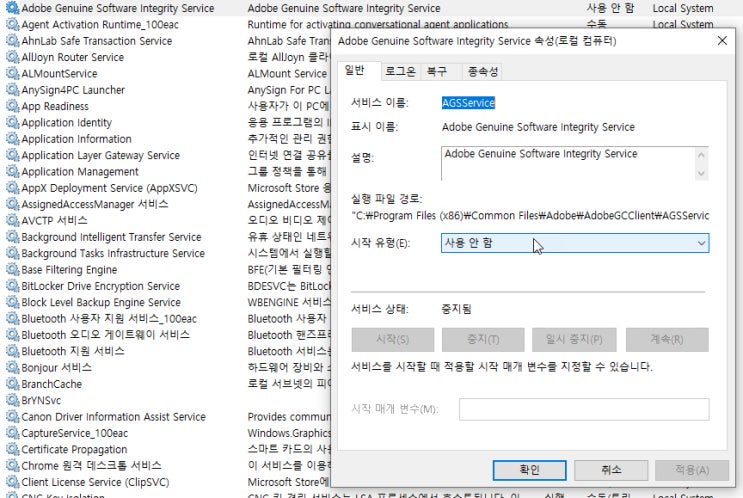
Task: Open the 시작 유형 startup type dropdown
Action: click(575, 243)
